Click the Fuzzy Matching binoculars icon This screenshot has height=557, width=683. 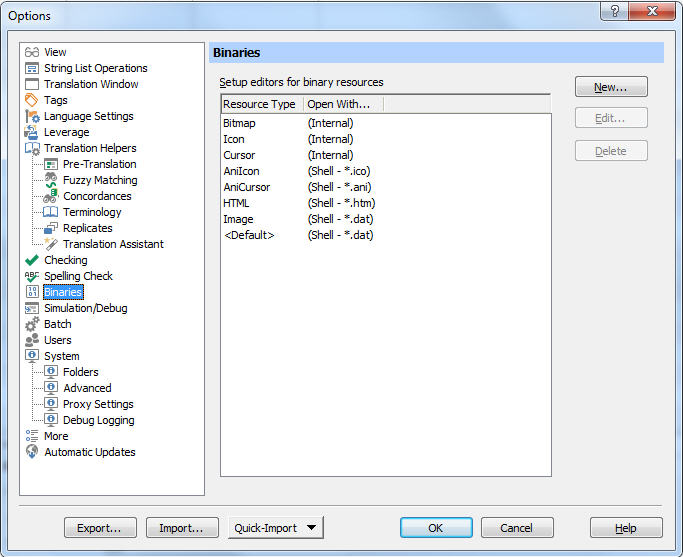[x=51, y=180]
